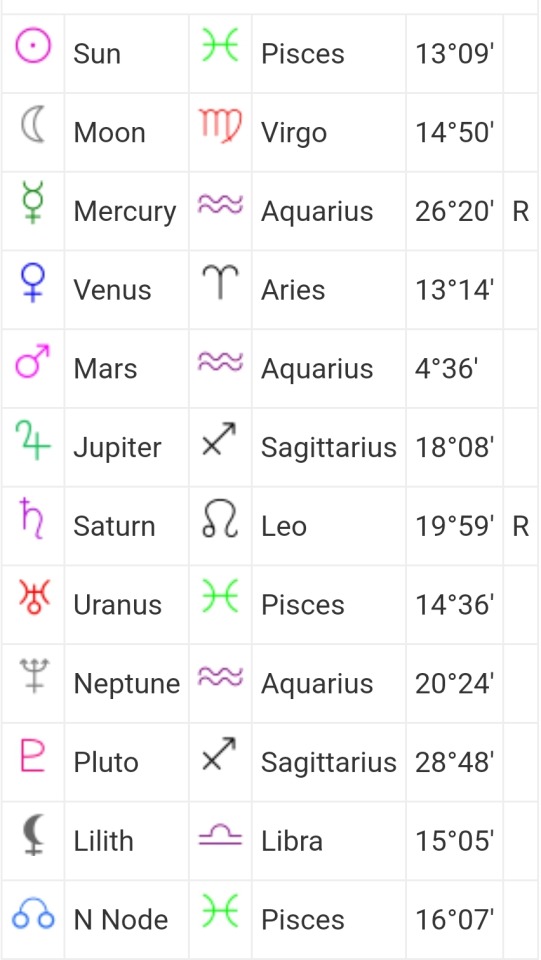Click the magenta Mars symbol

[x=33, y=361]
